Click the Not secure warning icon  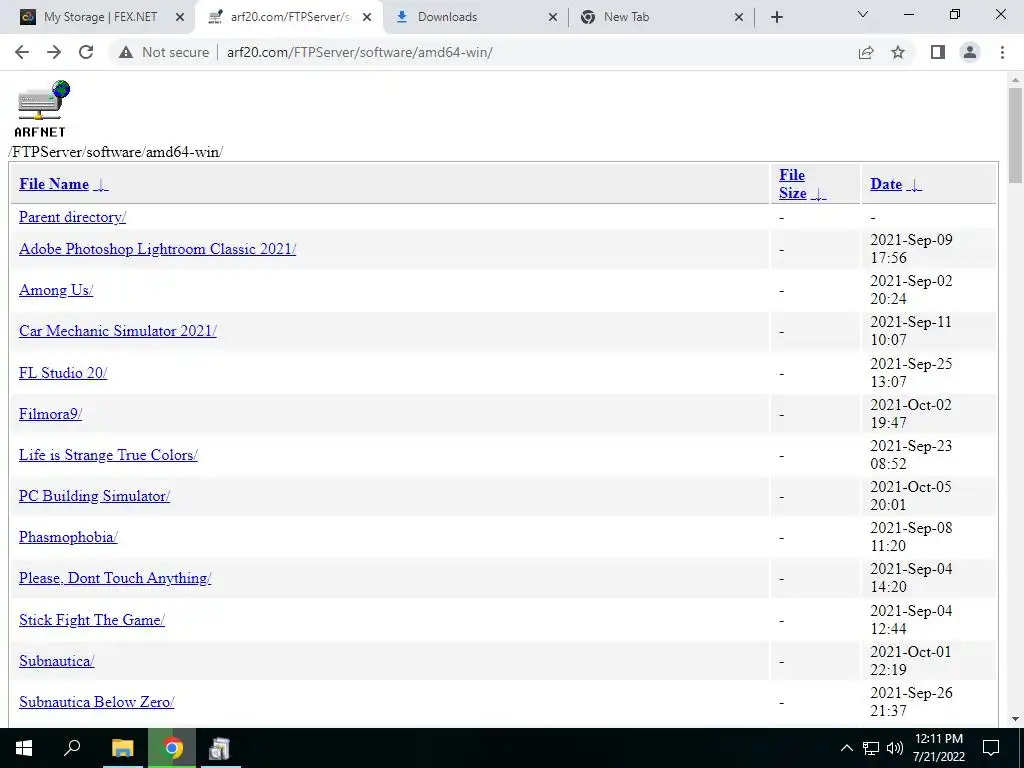click(x=126, y=52)
